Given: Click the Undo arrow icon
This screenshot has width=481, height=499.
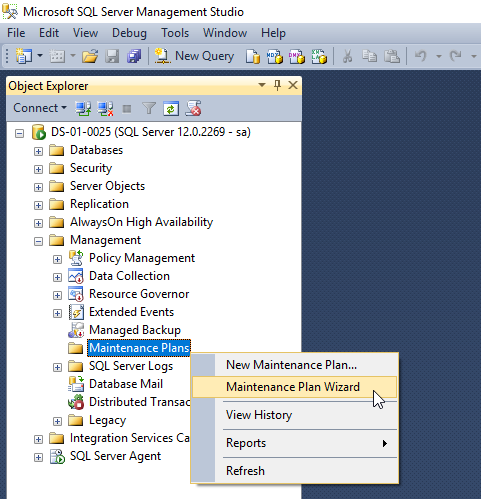Looking at the screenshot, I should click(421, 56).
